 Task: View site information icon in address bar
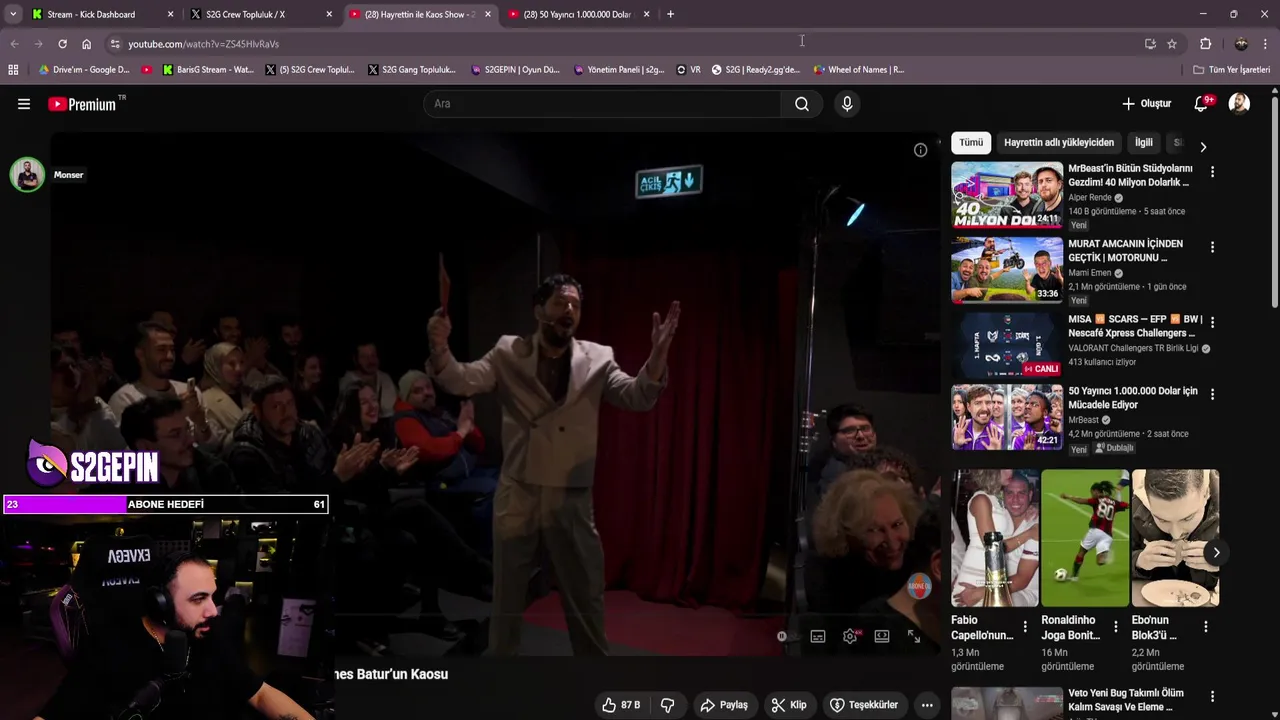[115, 44]
